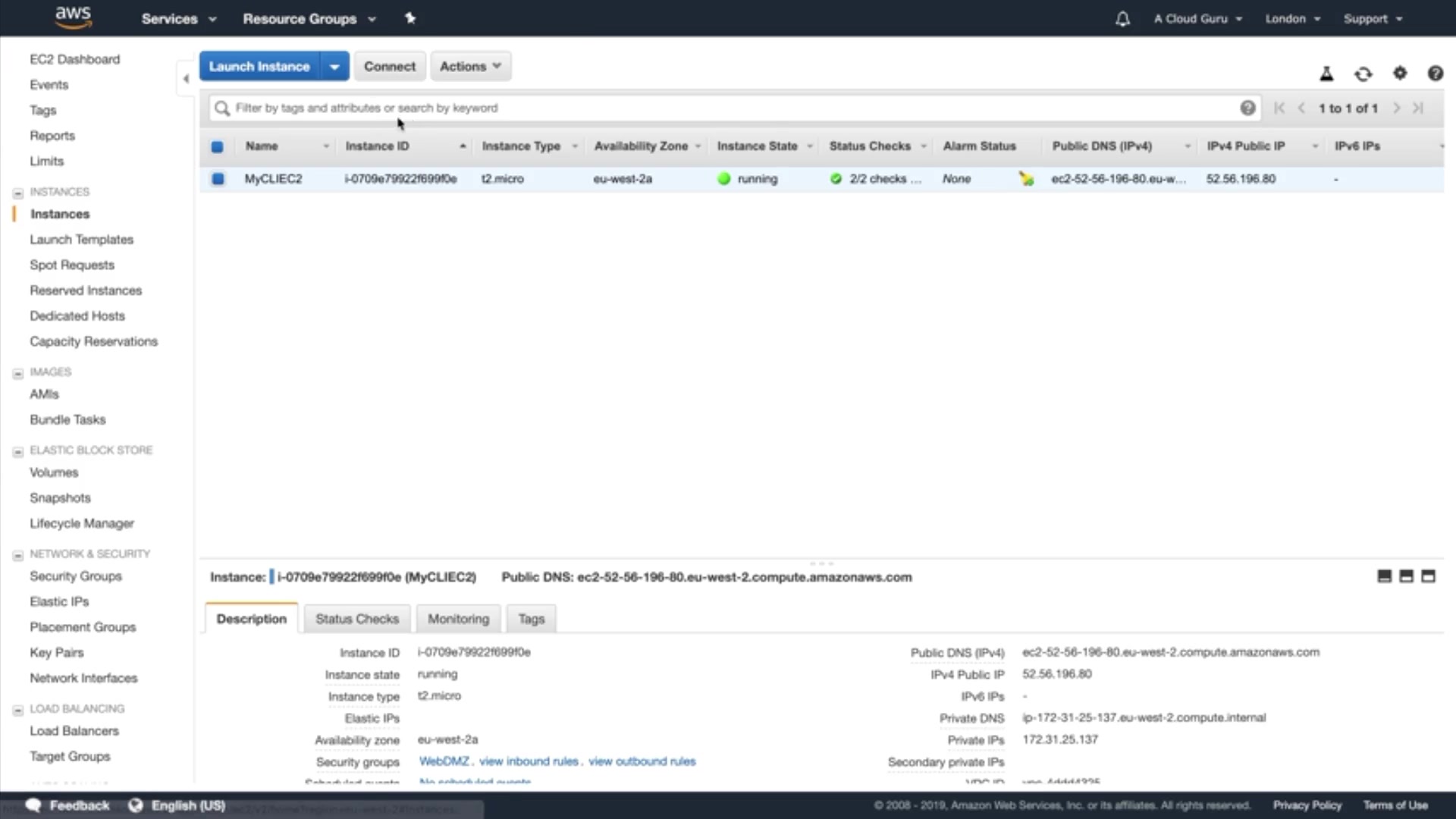The width and height of the screenshot is (1456, 819).
Task: Maximize the details pane layout icon
Action: point(1428,576)
